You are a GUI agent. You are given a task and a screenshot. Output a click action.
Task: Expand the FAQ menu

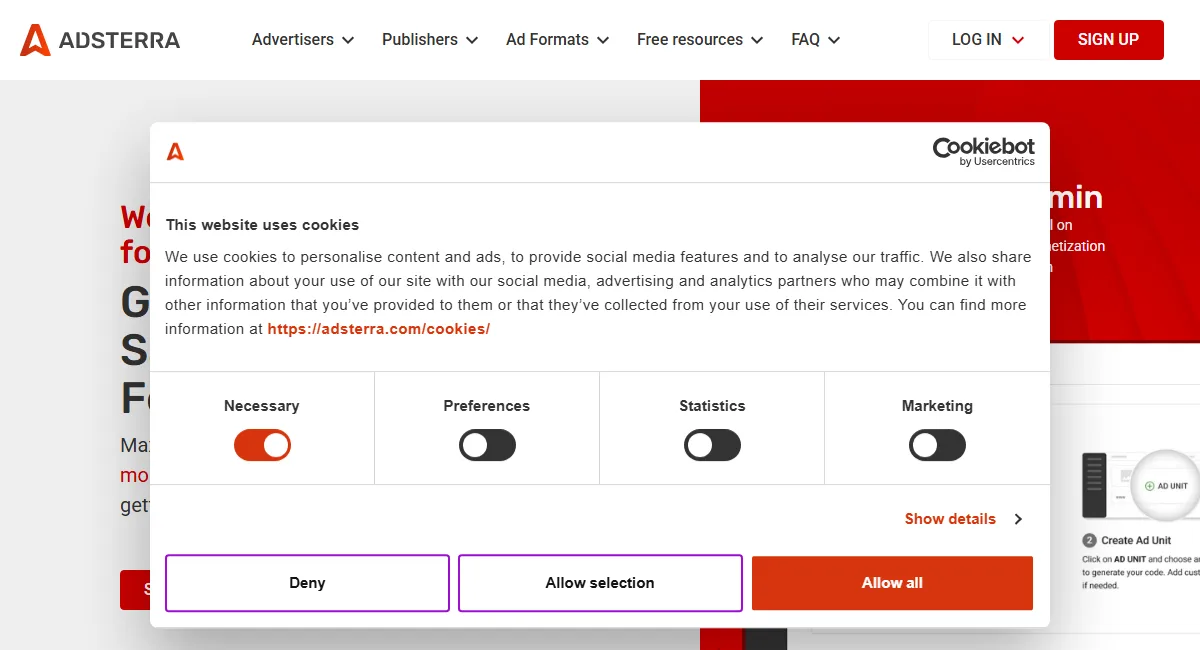tap(816, 40)
